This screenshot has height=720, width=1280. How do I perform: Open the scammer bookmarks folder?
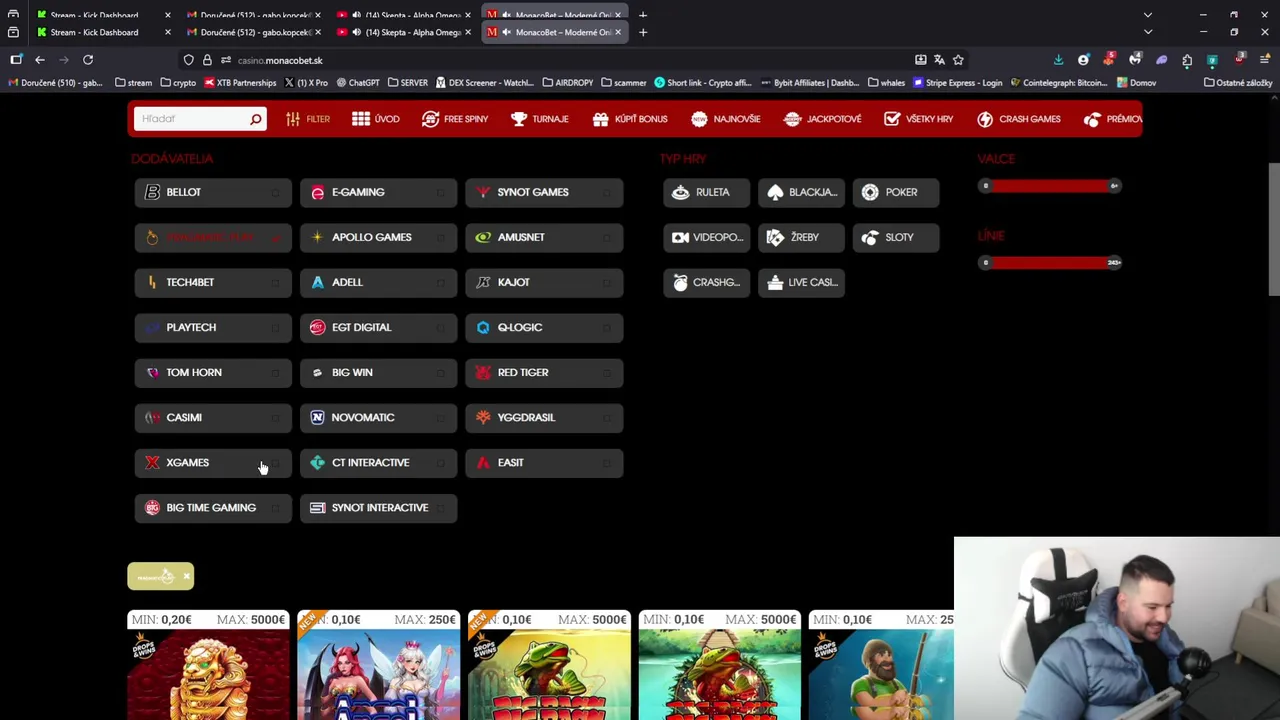pyautogui.click(x=625, y=83)
